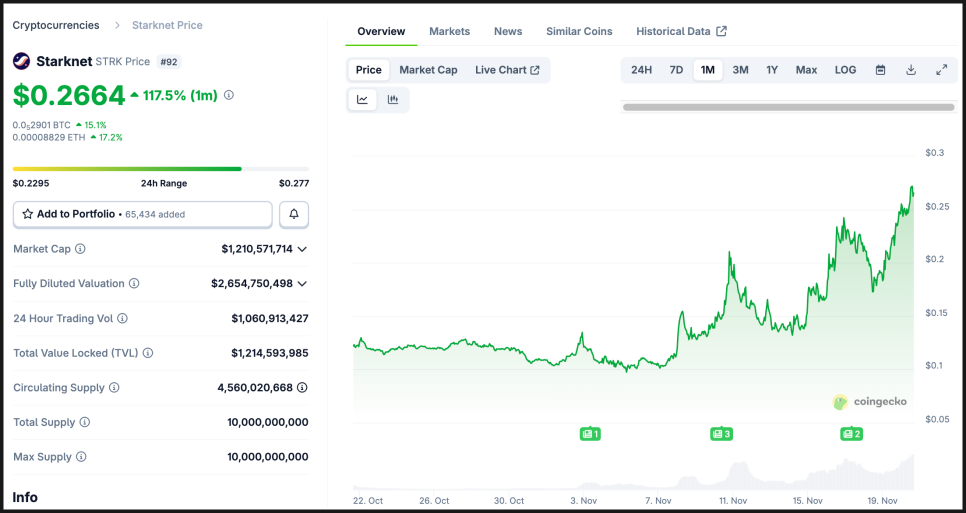Viewport: 966px width, 513px height.
Task: Open the Markets tab
Action: (x=449, y=31)
